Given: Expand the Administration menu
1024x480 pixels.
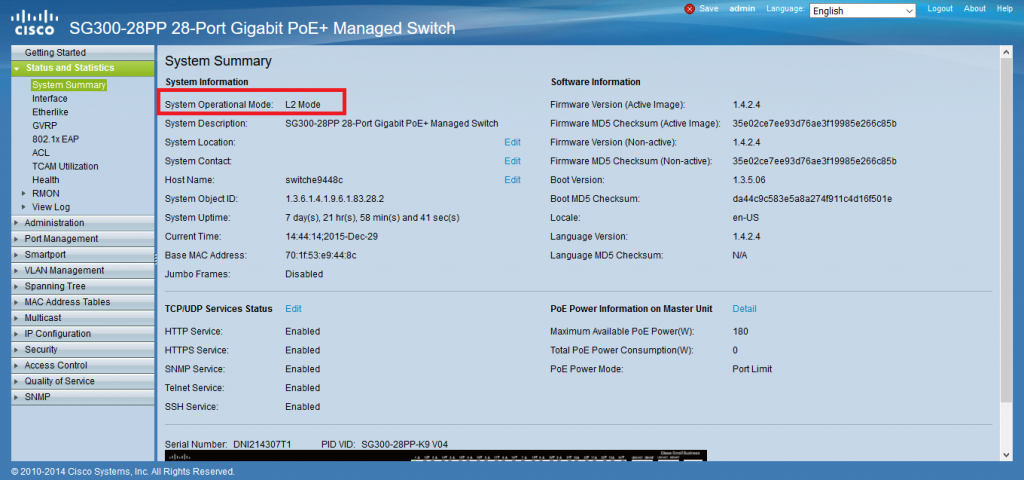Looking at the screenshot, I should pyautogui.click(x=83, y=223).
